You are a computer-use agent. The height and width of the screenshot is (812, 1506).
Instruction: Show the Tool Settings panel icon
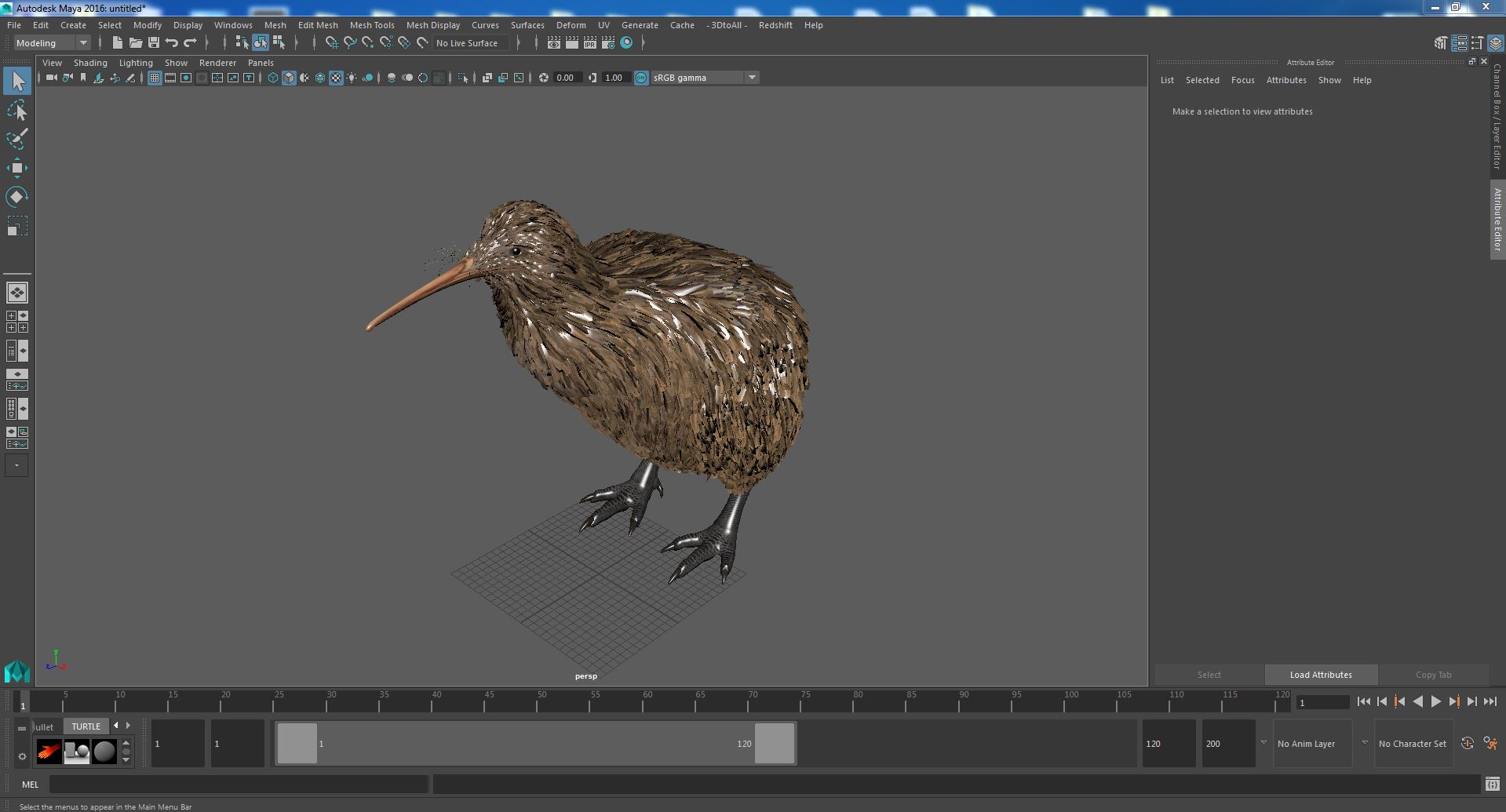click(1477, 43)
